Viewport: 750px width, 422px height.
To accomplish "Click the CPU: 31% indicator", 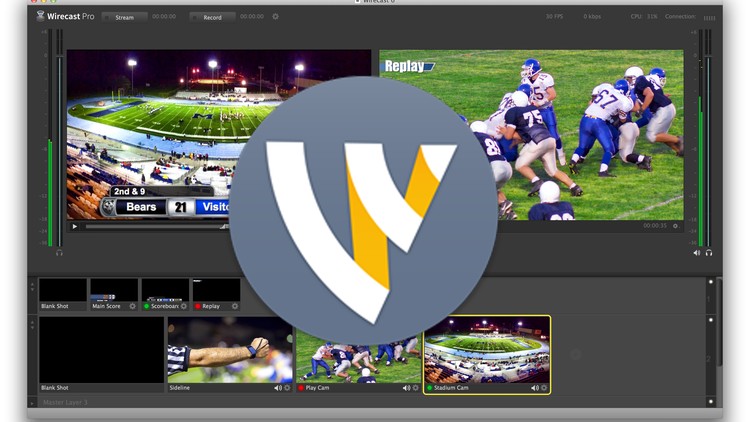I will point(644,16).
